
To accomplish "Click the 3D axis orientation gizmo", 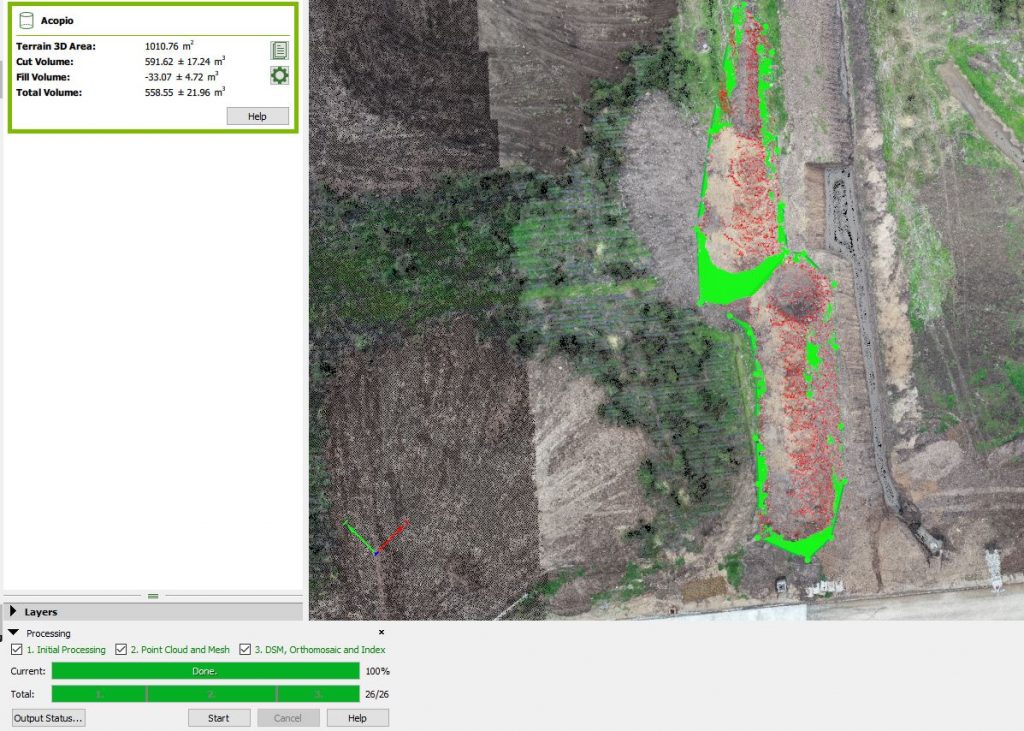I will [x=375, y=537].
